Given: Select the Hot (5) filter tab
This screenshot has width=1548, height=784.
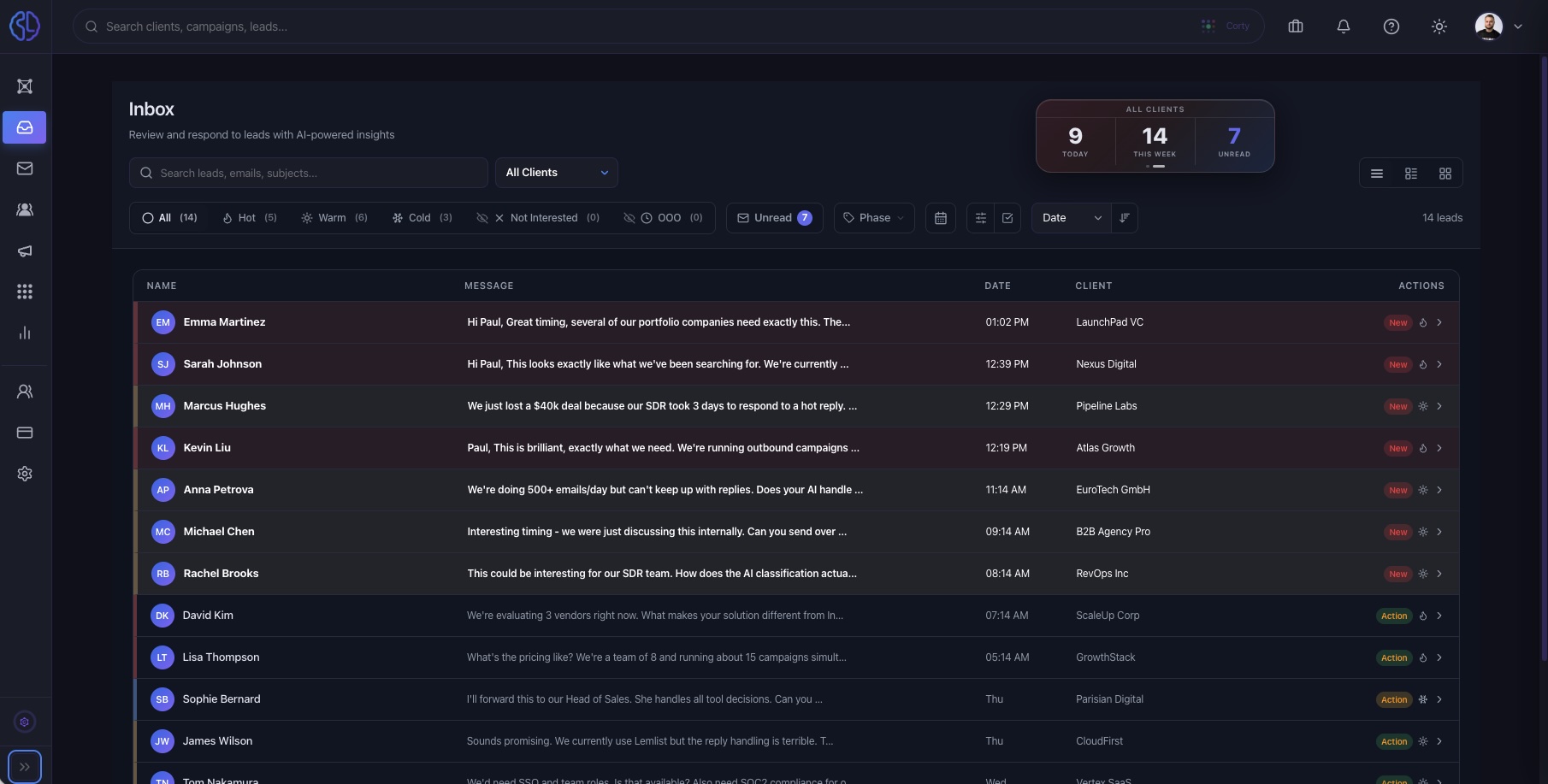Looking at the screenshot, I should (250, 218).
